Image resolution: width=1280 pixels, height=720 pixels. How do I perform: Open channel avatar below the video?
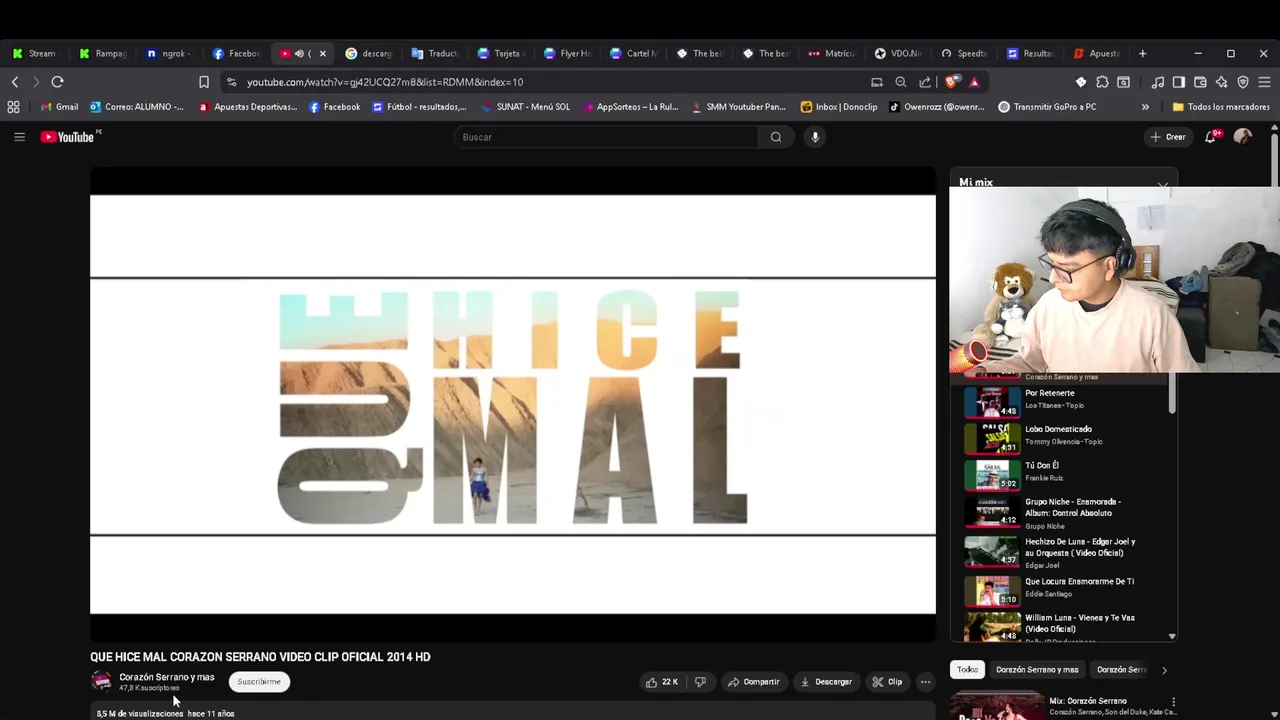101,682
